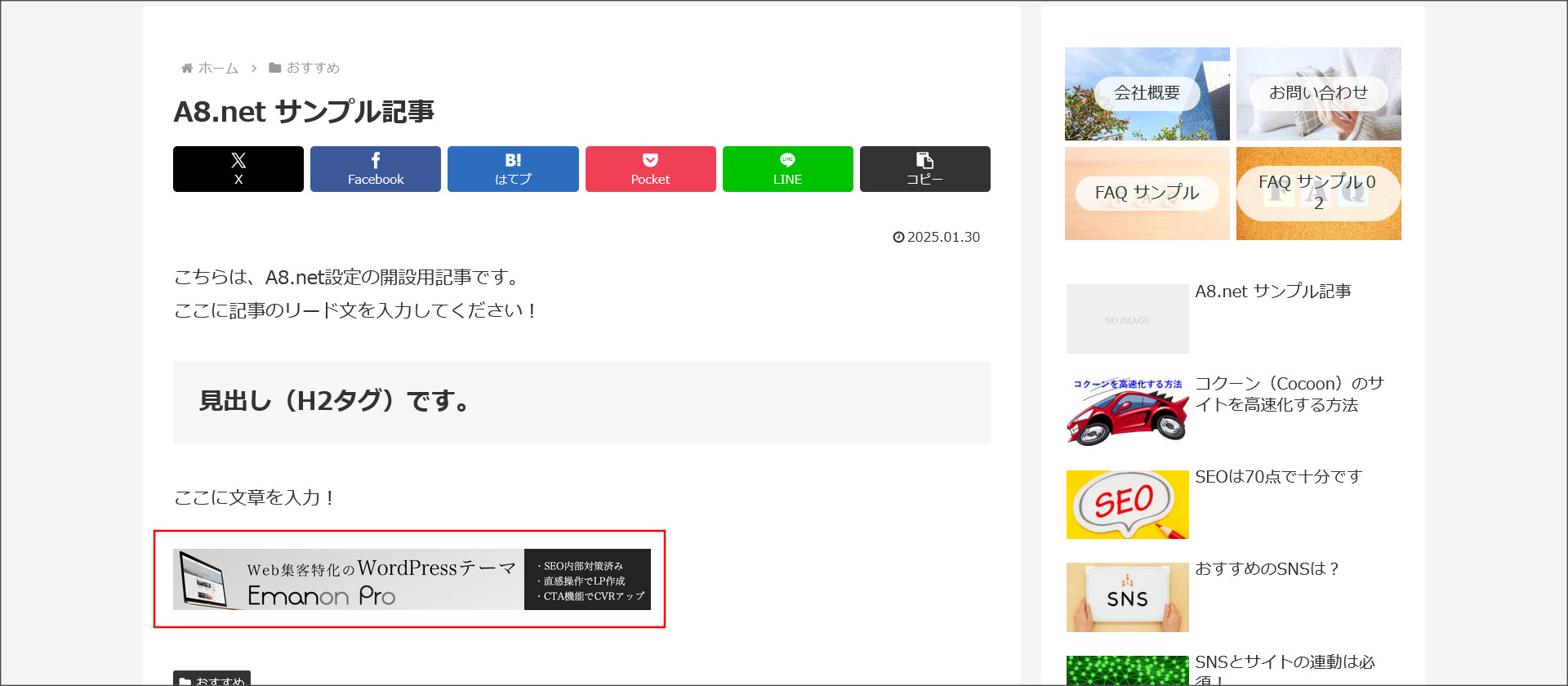Screen dimensions: 1568x686
Task: Open sidebar post A8.net サンプル記事
Action: click(1273, 292)
